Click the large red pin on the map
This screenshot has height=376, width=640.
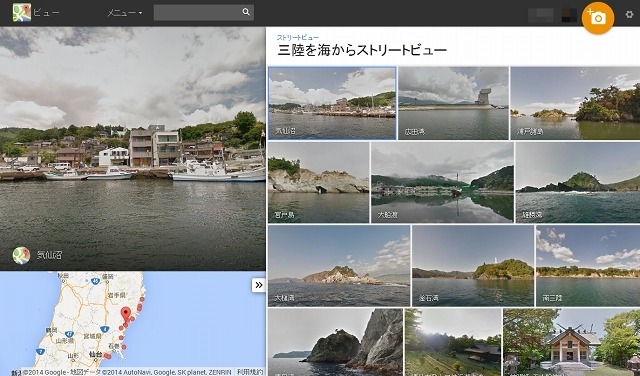pyautogui.click(x=126, y=315)
